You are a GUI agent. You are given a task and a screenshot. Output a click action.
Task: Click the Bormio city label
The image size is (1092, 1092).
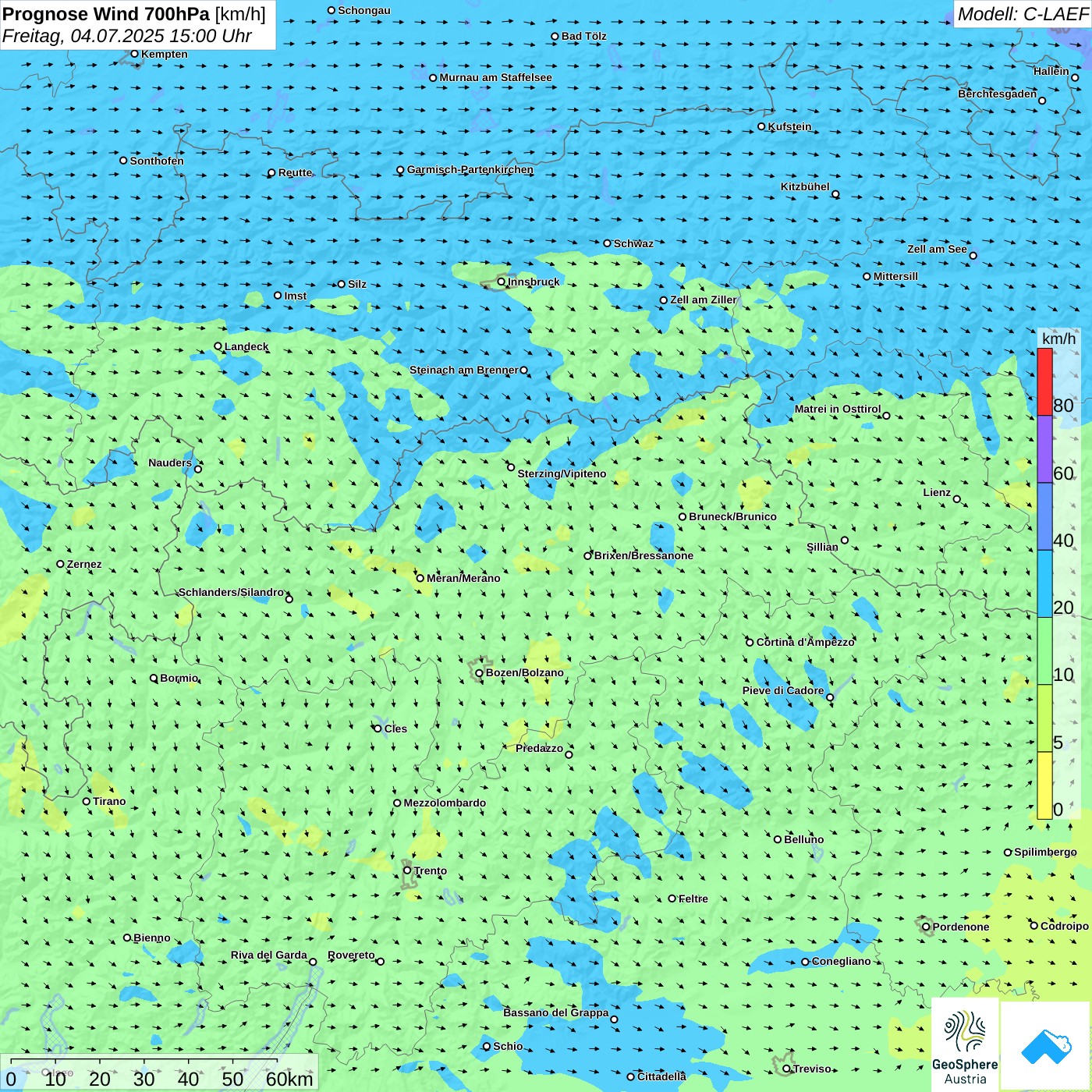[179, 678]
